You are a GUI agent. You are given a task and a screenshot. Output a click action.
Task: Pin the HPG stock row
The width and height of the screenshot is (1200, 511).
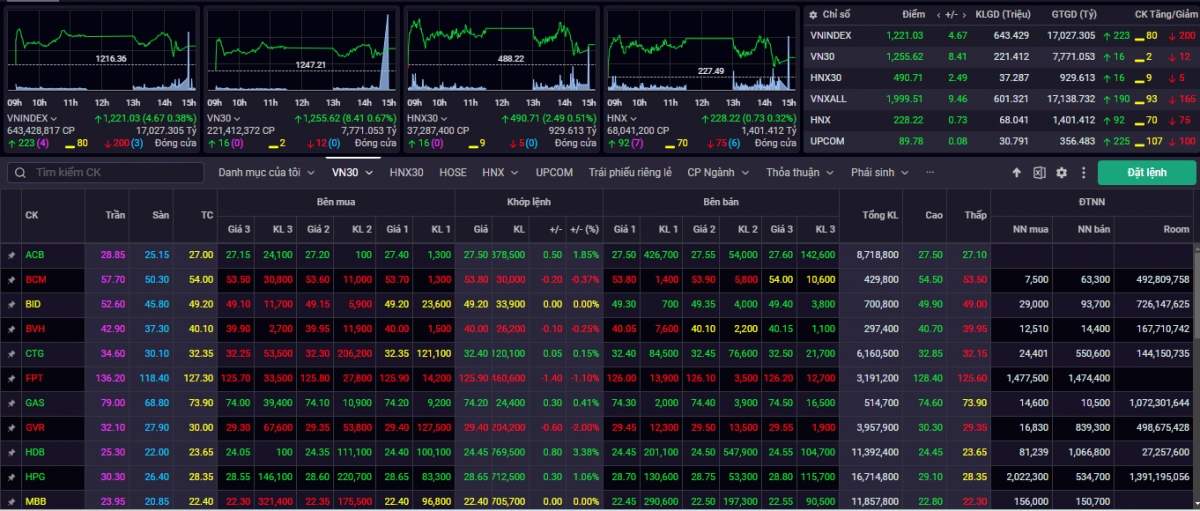click(x=12, y=476)
